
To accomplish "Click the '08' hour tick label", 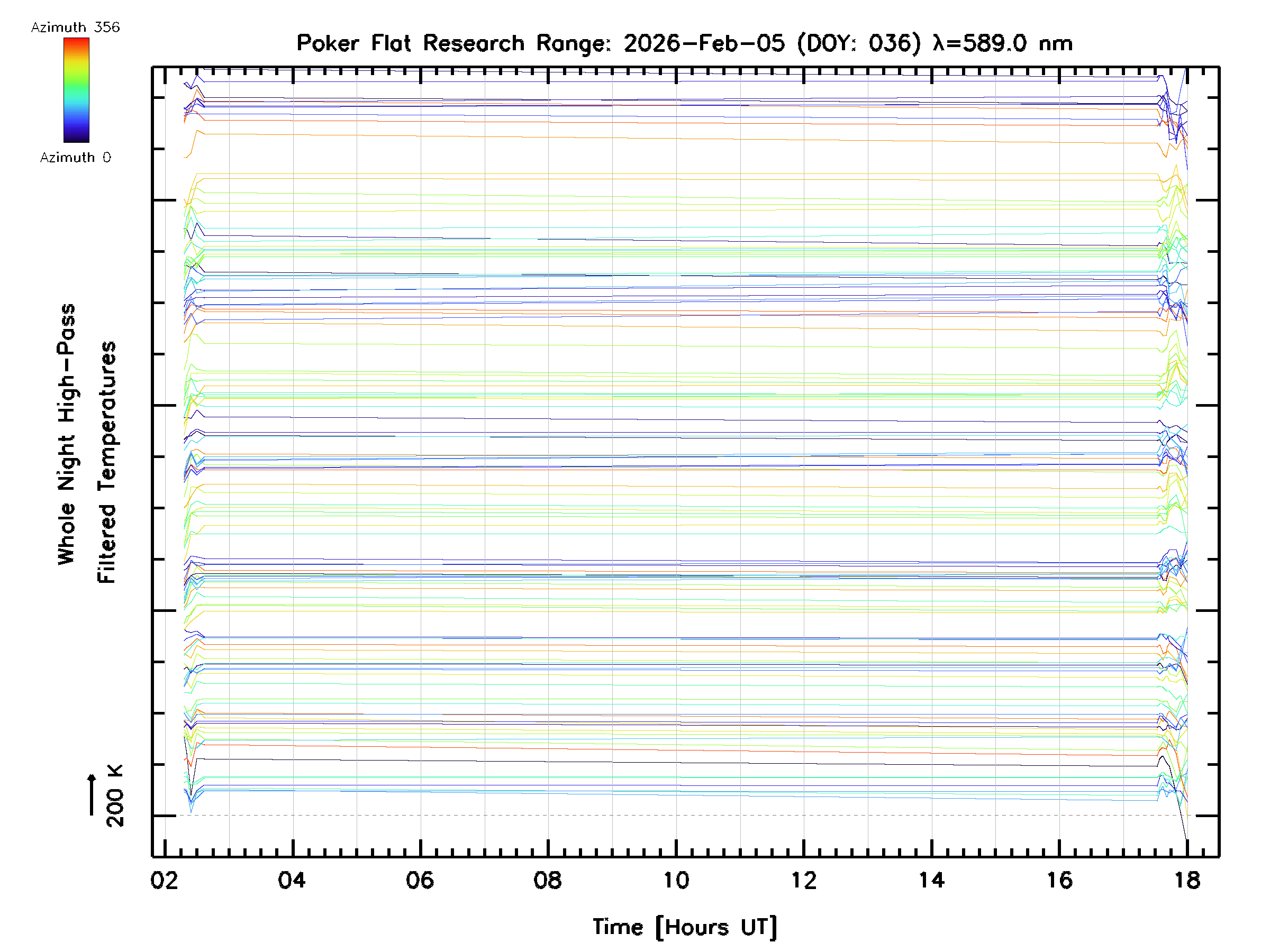I will [x=548, y=880].
